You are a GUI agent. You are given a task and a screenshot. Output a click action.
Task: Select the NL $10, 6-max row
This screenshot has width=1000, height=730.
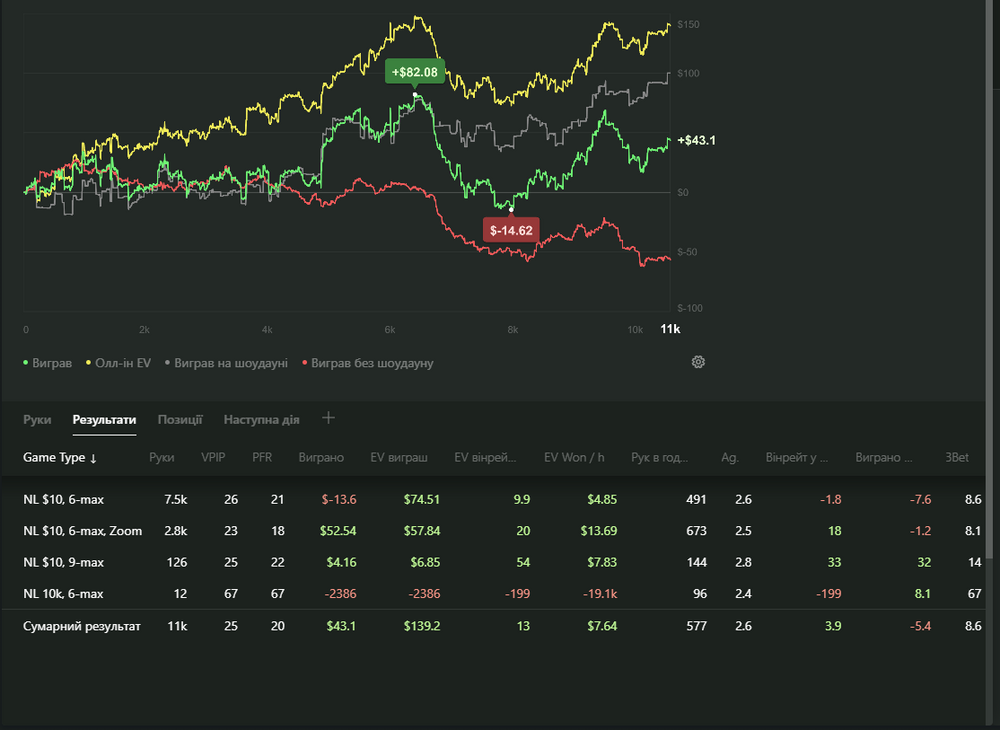pos(64,499)
